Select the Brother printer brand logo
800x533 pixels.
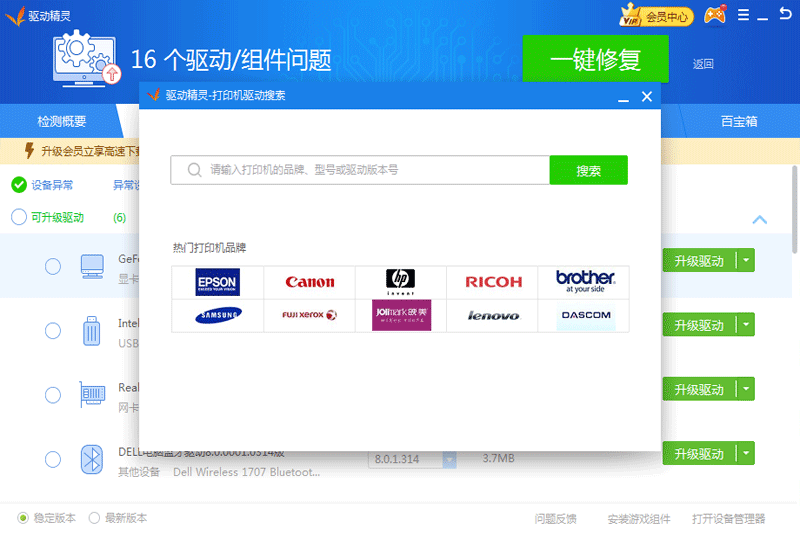(585, 281)
